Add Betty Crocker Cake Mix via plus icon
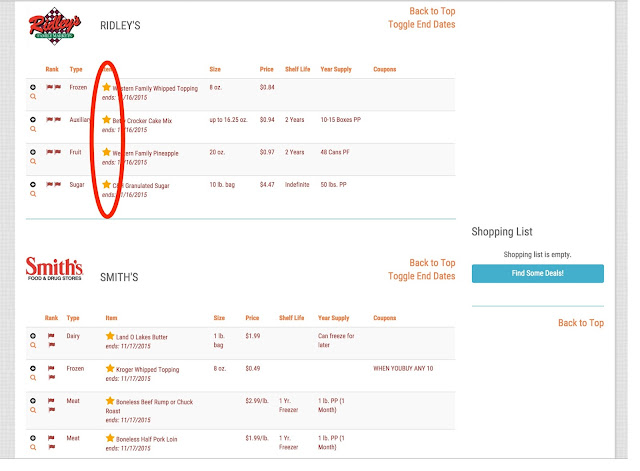The image size is (640, 471). tap(33, 120)
